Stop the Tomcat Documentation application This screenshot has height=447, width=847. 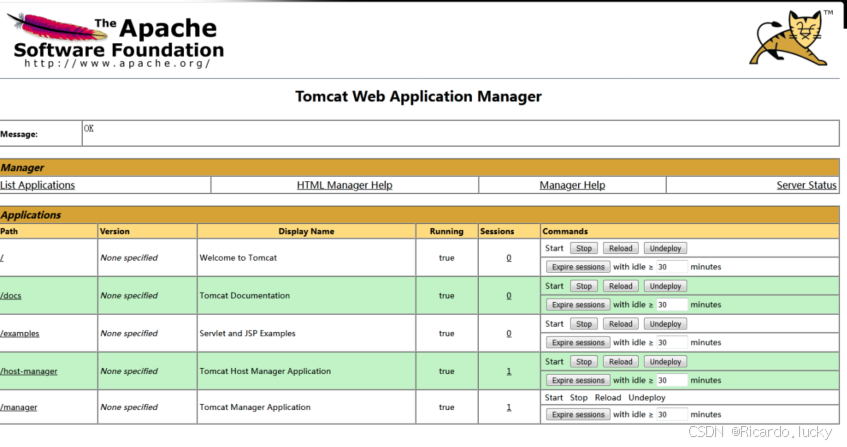pyautogui.click(x=584, y=286)
